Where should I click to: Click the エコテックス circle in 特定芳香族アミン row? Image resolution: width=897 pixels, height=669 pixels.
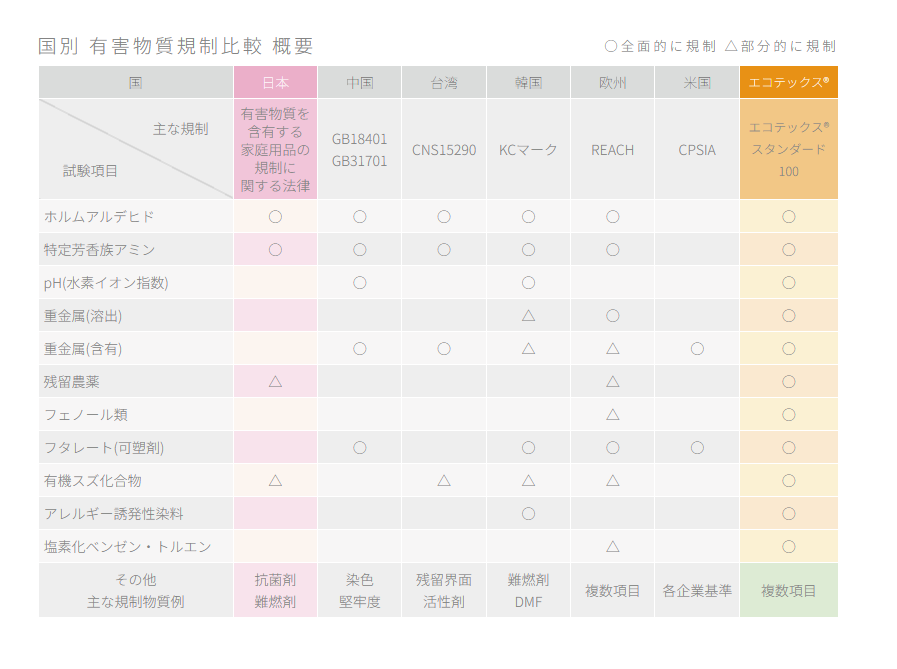(x=788, y=249)
